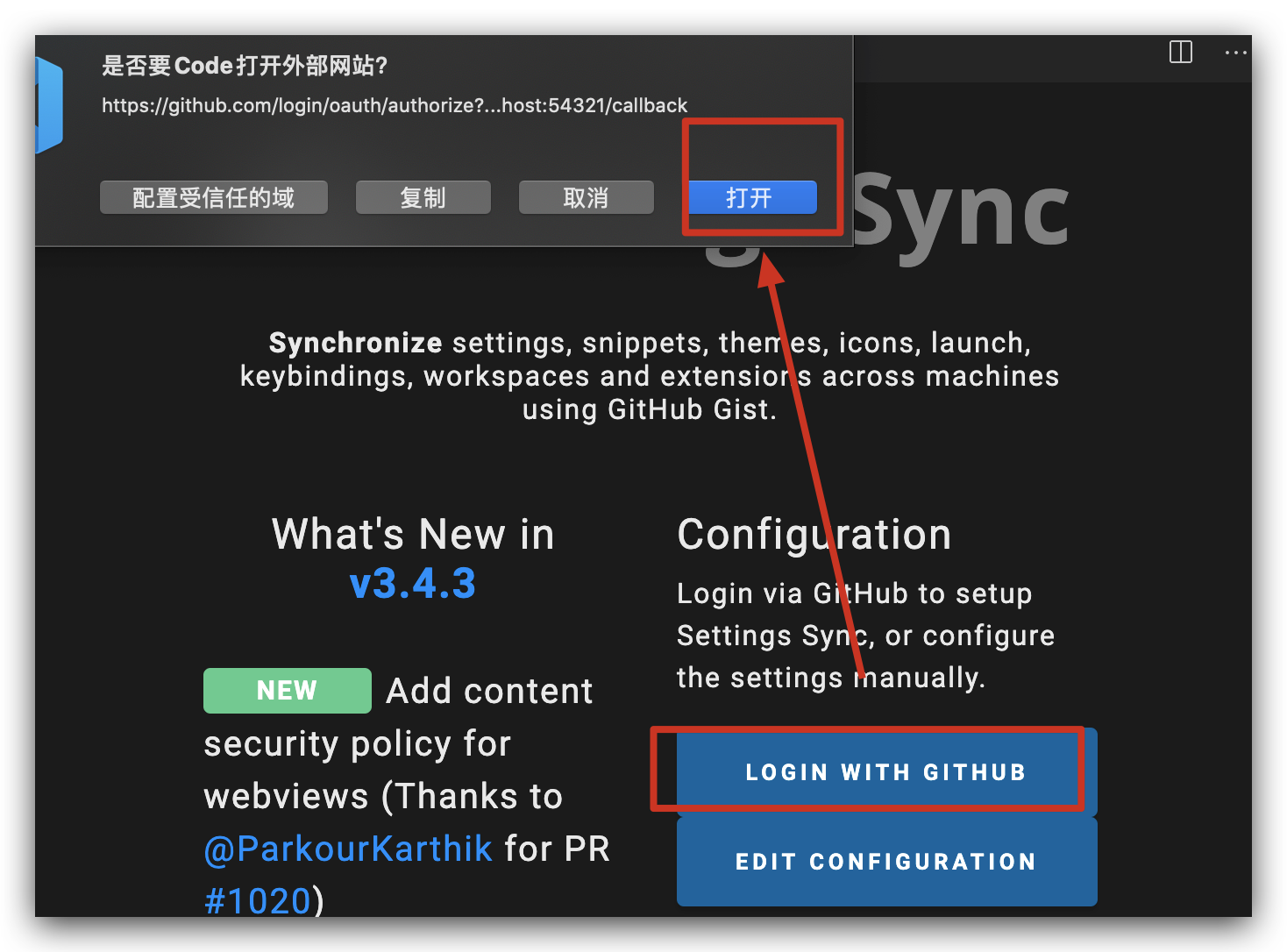Click the NEW badge near content security policy

click(287, 690)
